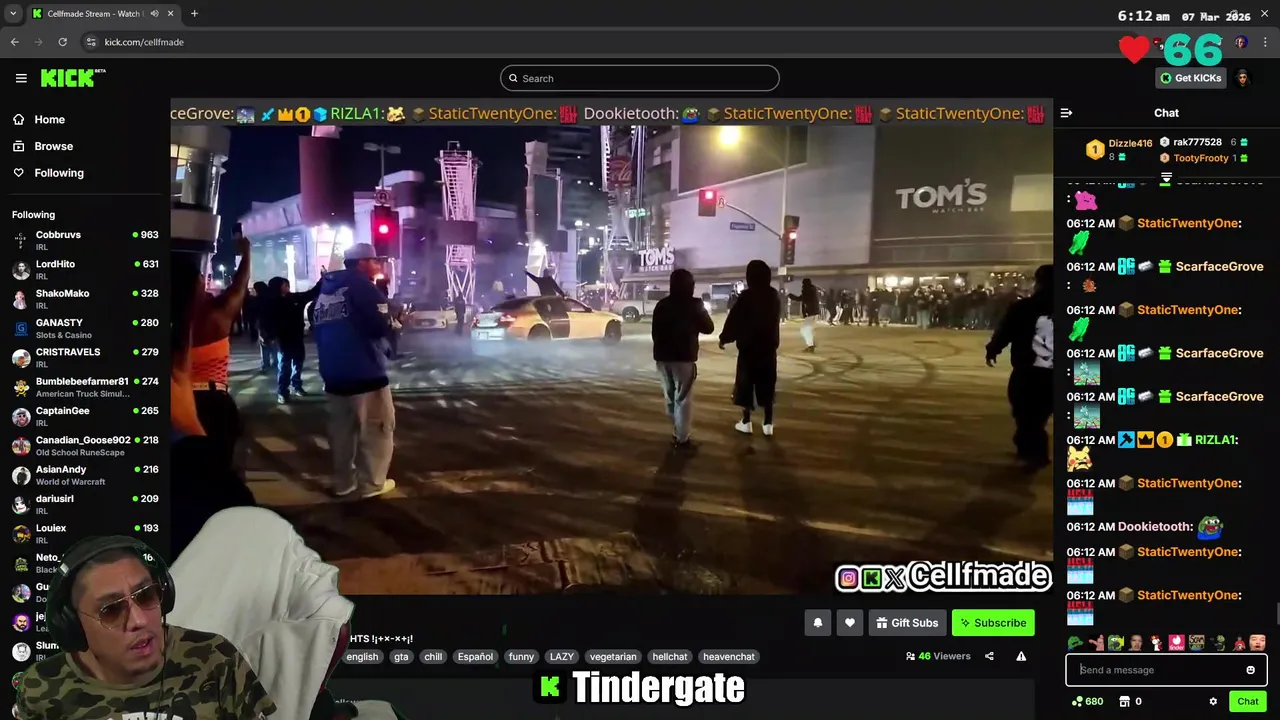Open the Kick hamburger sidebar menu

click(x=21, y=78)
